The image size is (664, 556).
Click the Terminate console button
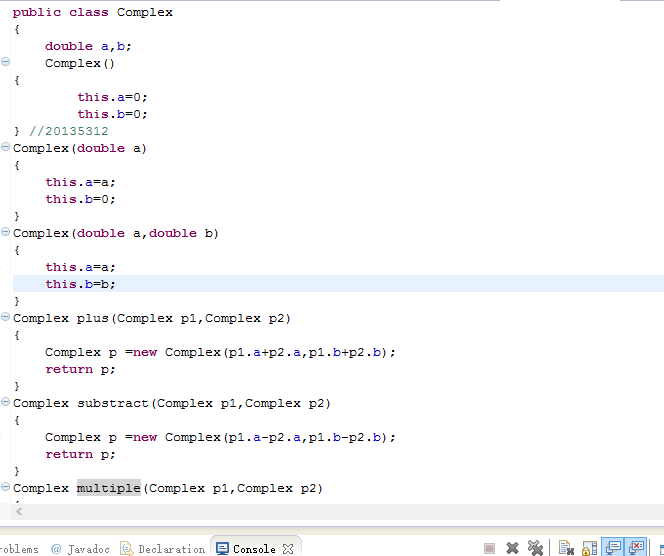click(490, 549)
